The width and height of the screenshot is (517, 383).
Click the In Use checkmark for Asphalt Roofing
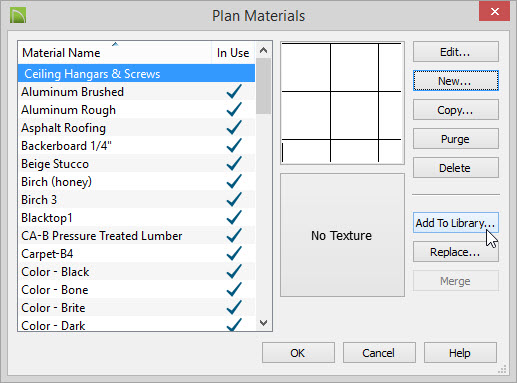coord(234,128)
